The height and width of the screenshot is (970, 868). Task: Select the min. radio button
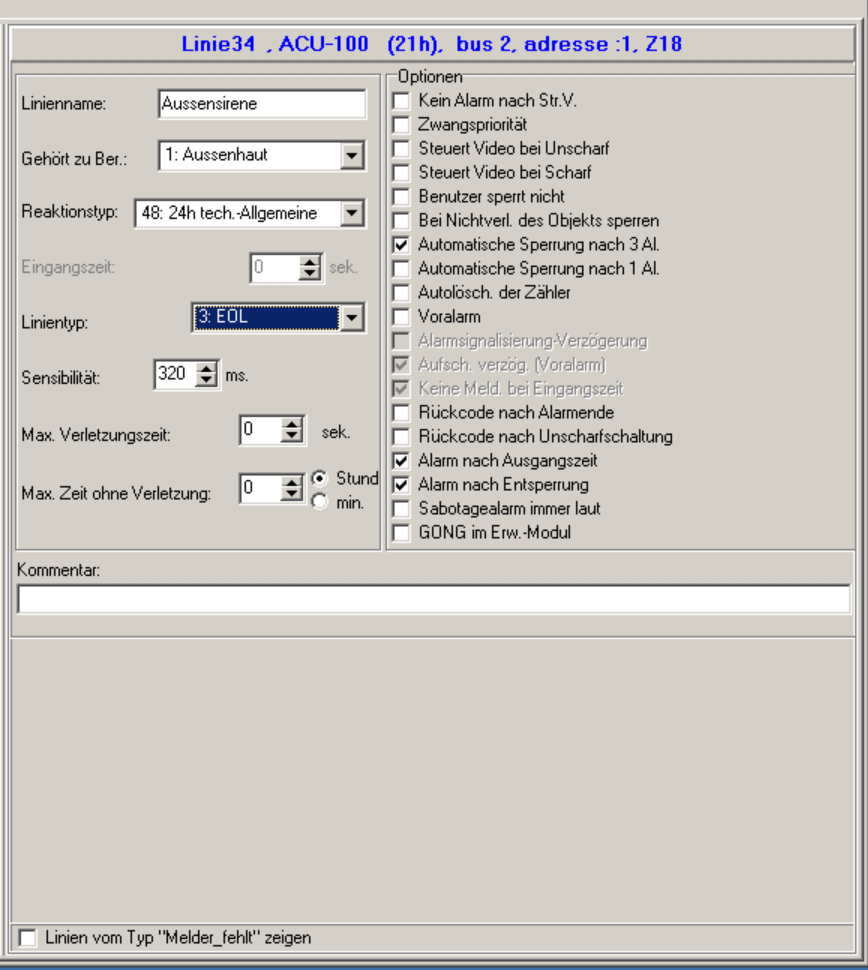320,502
